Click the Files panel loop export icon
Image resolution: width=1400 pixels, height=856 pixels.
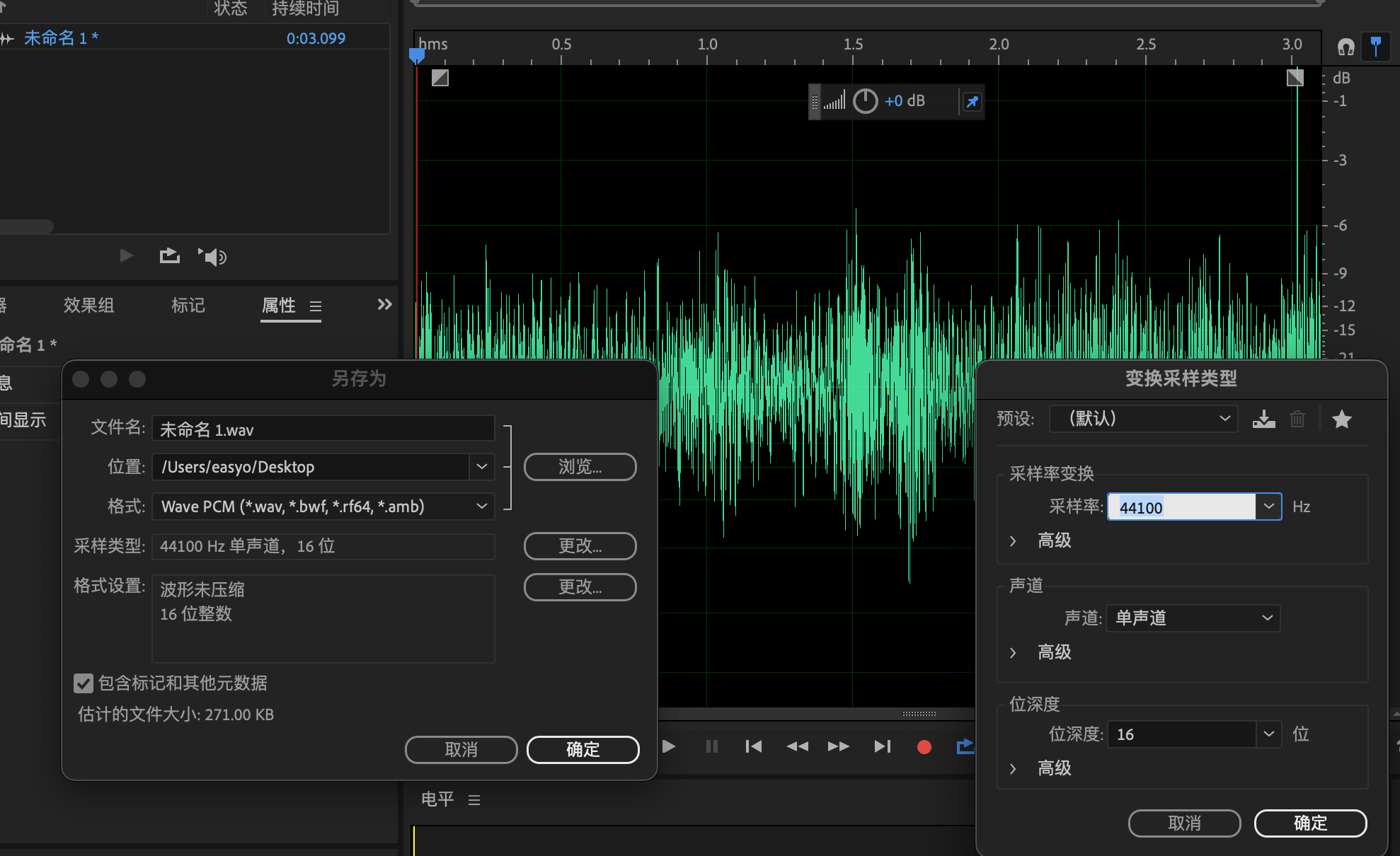pos(169,255)
